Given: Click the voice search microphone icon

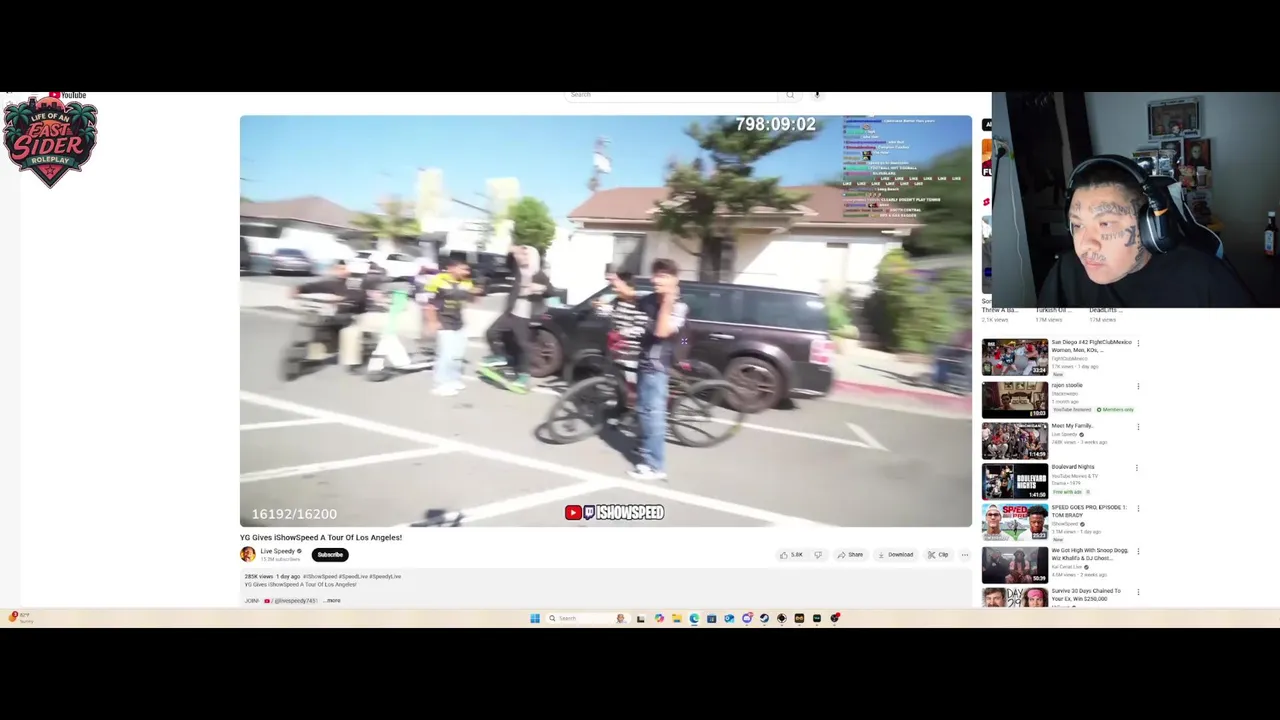Looking at the screenshot, I should 817,95.
